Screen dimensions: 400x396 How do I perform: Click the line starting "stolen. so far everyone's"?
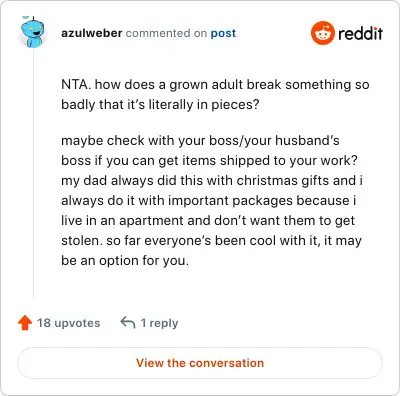click(211, 241)
